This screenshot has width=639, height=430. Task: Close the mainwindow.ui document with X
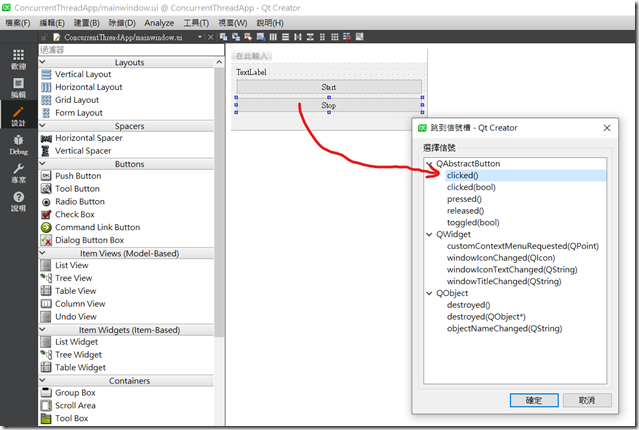210,37
